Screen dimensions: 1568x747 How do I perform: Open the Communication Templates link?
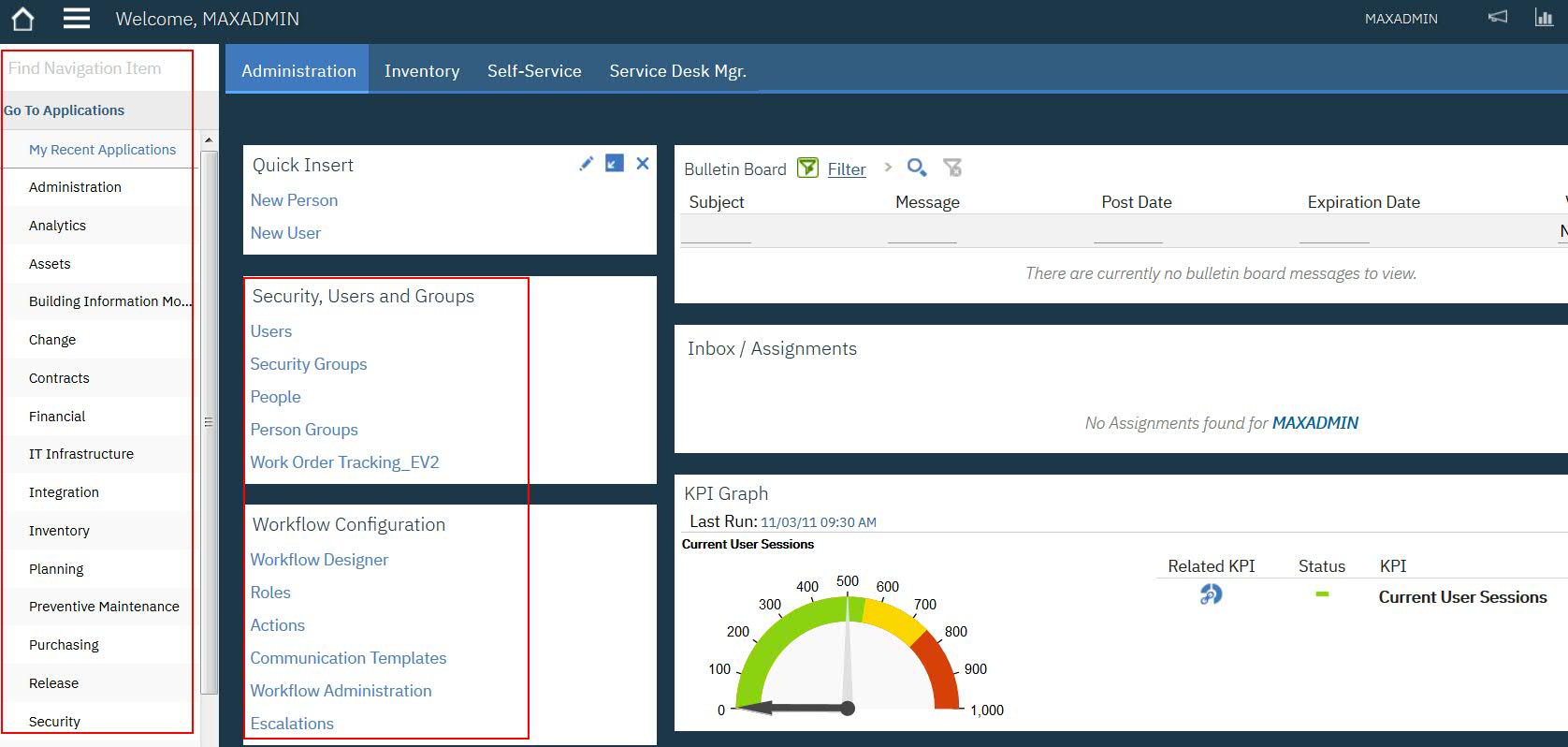coord(348,658)
